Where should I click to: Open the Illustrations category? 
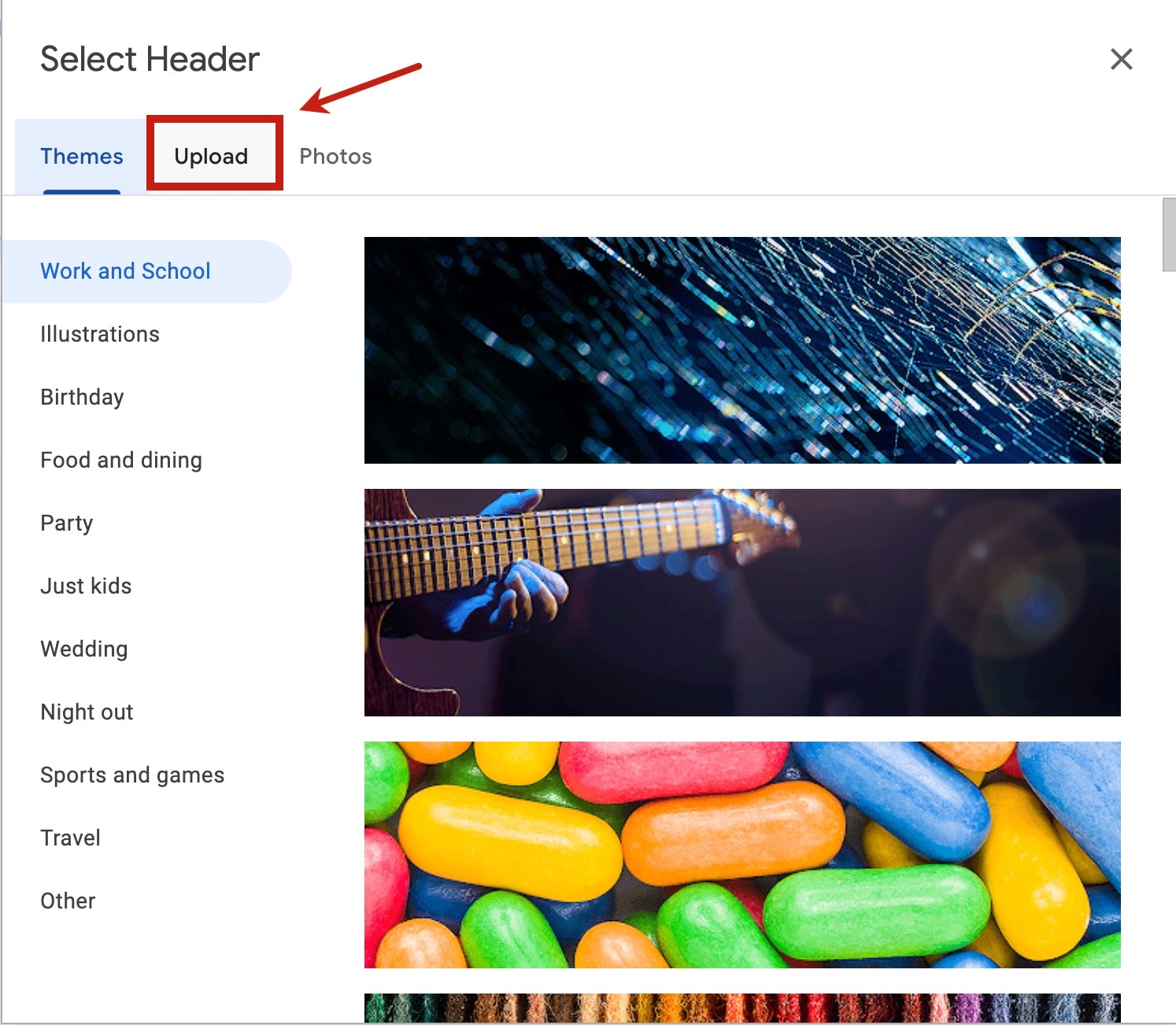click(x=99, y=334)
